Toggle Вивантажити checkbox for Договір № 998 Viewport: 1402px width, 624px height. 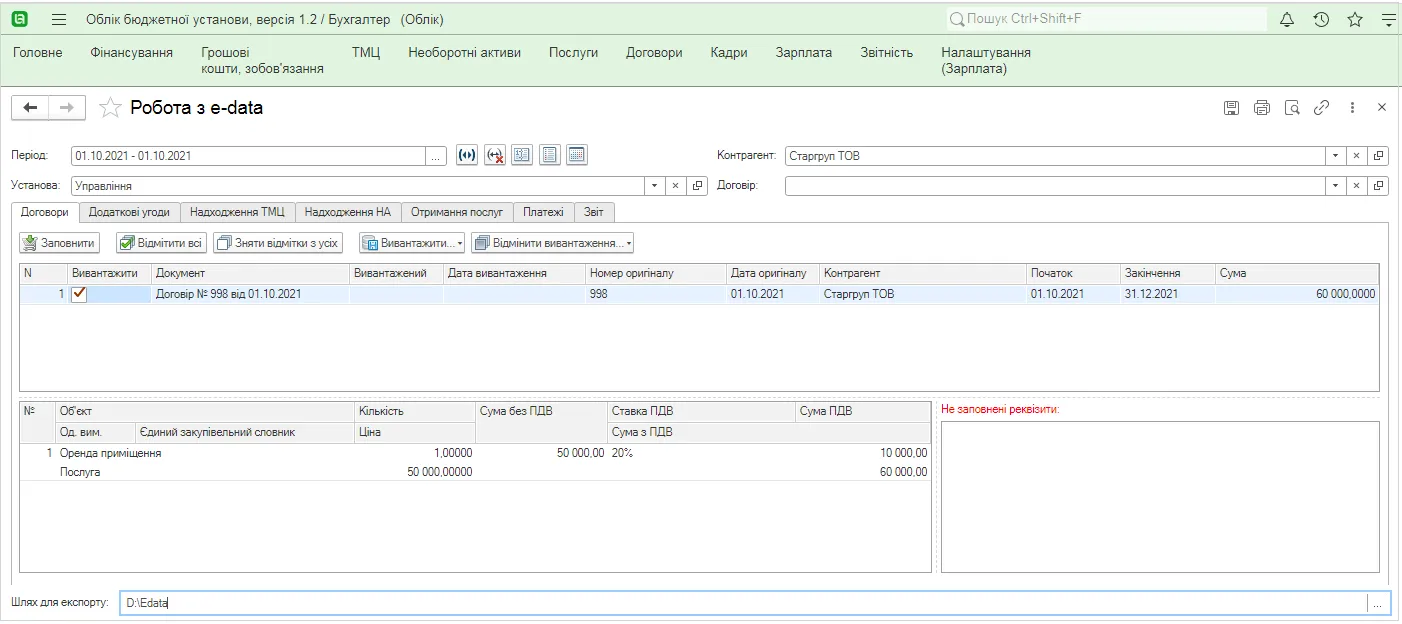click(x=79, y=294)
